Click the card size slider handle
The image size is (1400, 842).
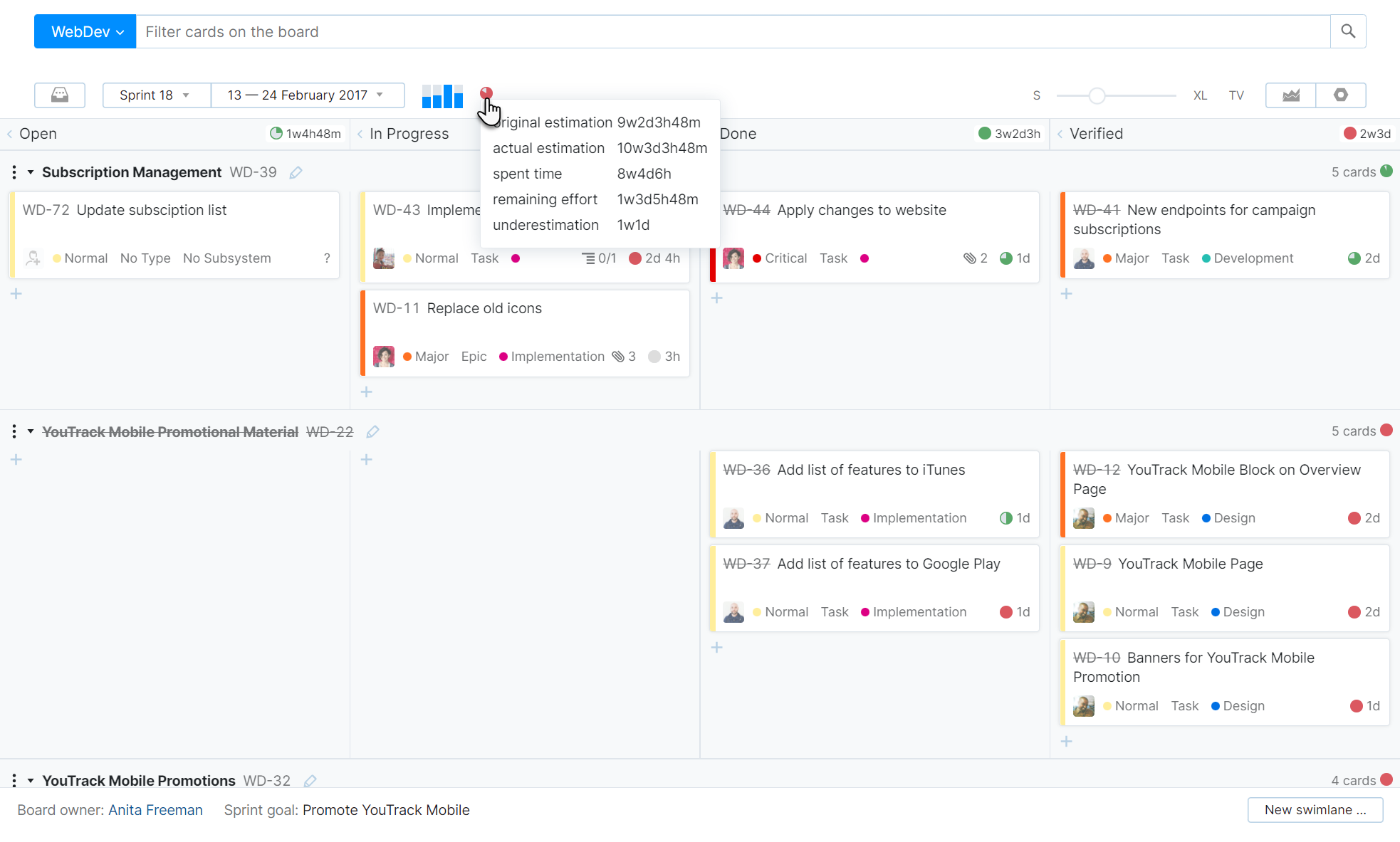tap(1097, 95)
